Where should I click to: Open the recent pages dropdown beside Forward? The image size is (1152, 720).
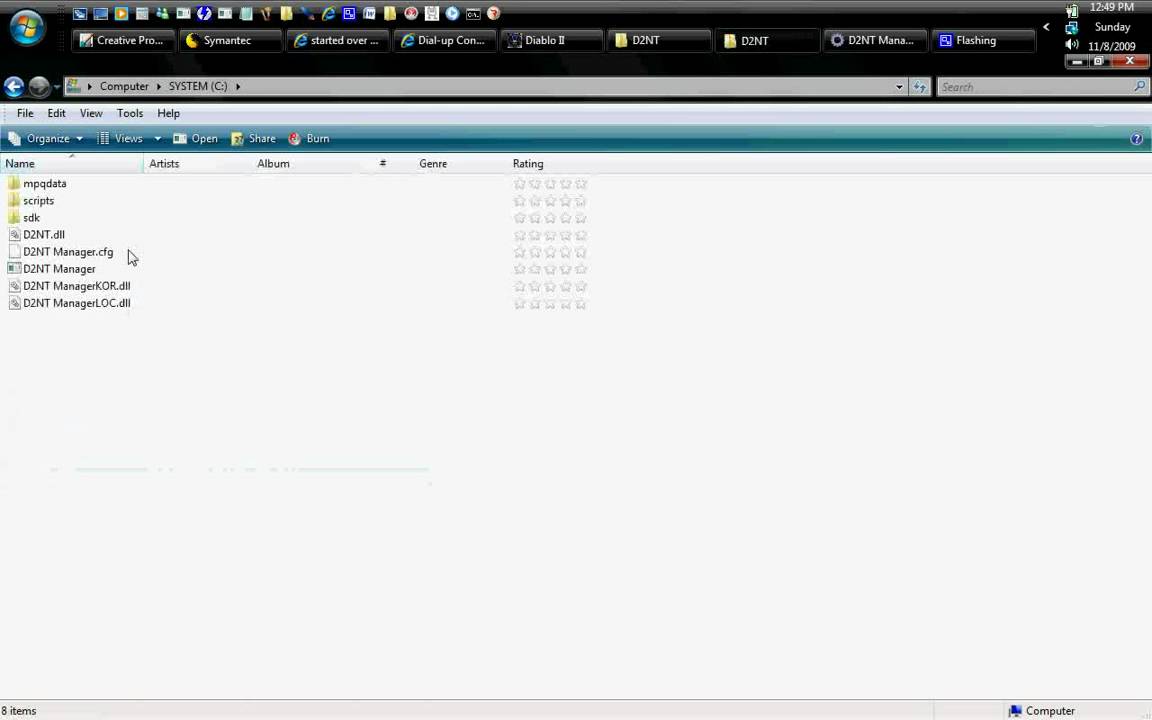(x=57, y=87)
